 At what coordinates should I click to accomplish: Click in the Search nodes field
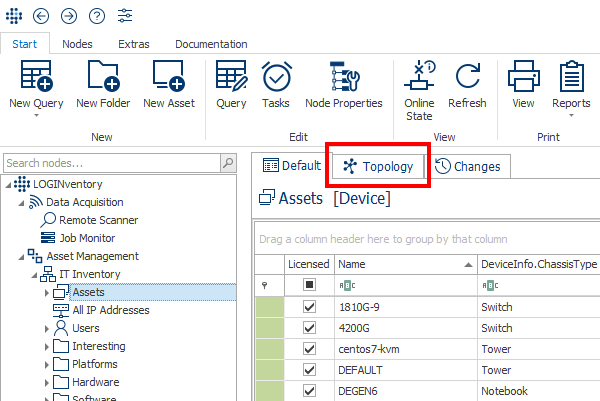coord(112,163)
